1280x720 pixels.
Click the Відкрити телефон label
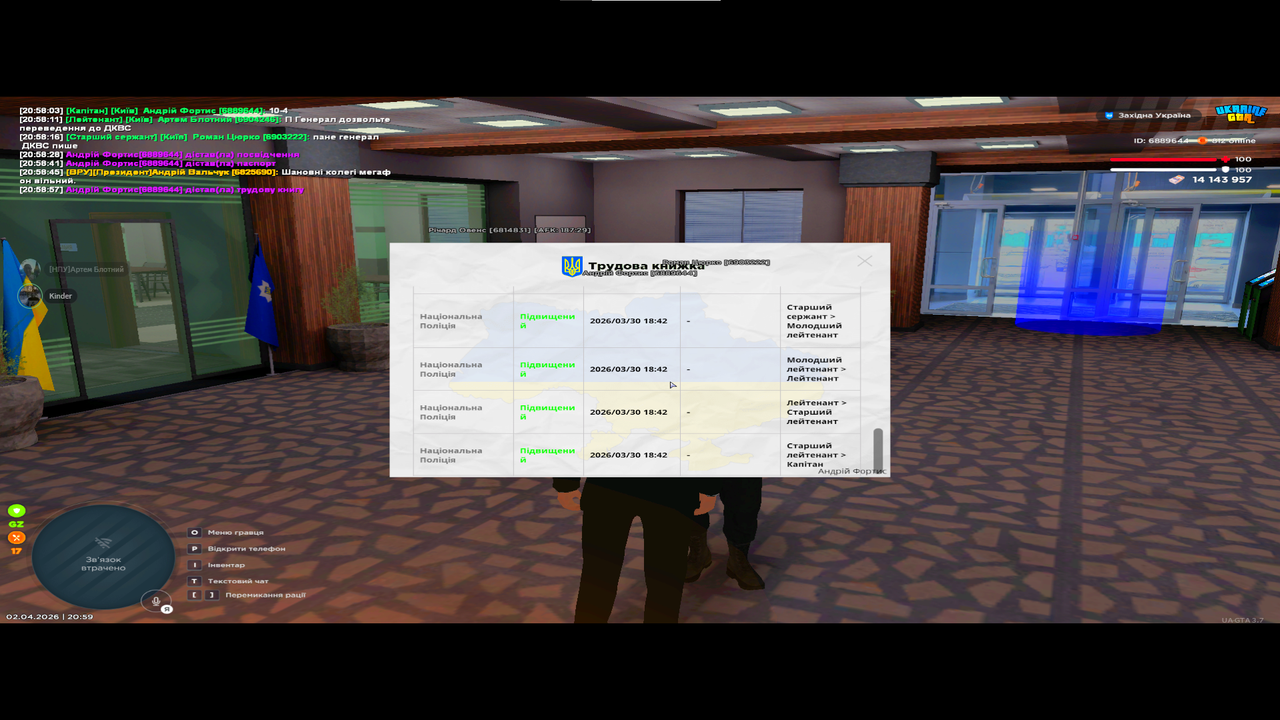click(x=247, y=549)
